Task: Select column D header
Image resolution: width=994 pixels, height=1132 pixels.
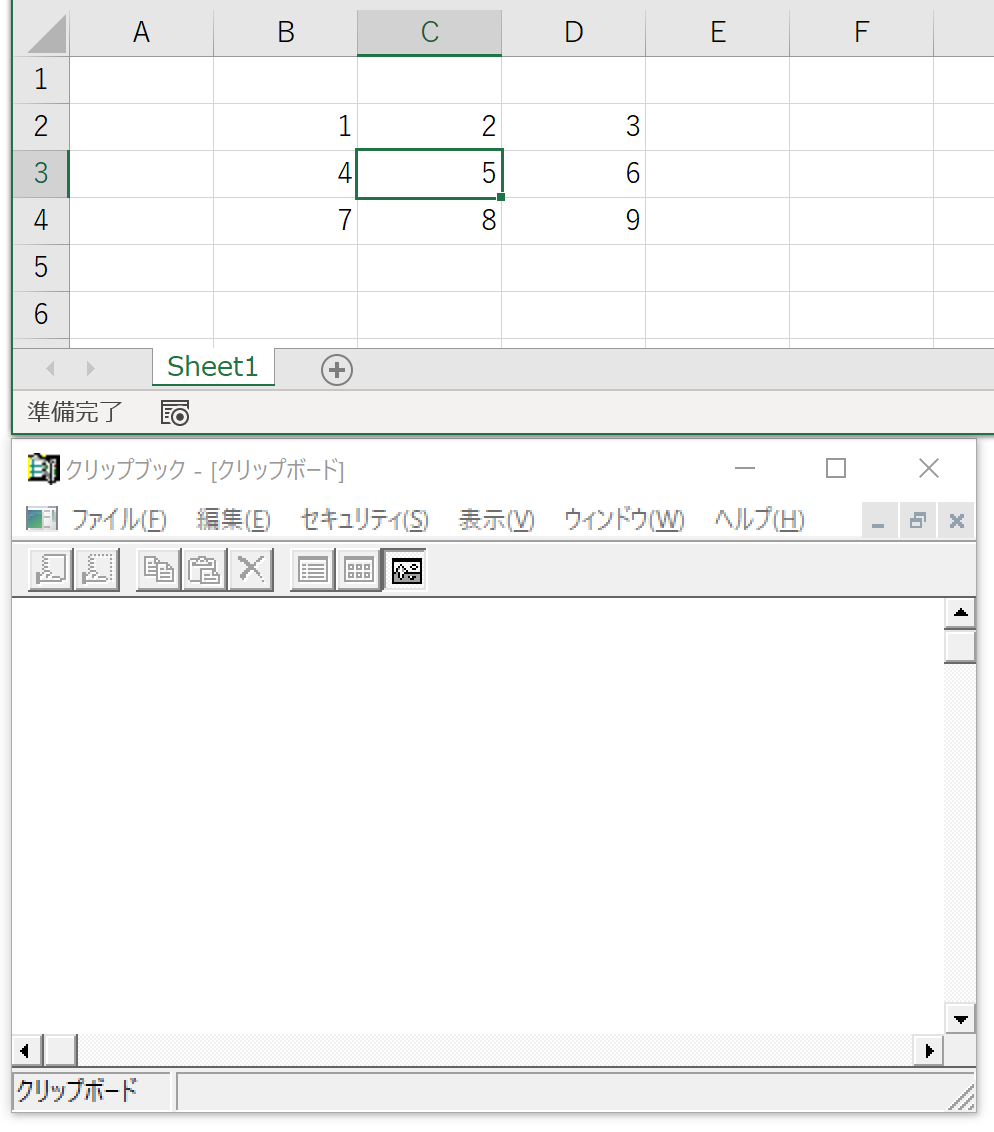Action: coord(574,32)
